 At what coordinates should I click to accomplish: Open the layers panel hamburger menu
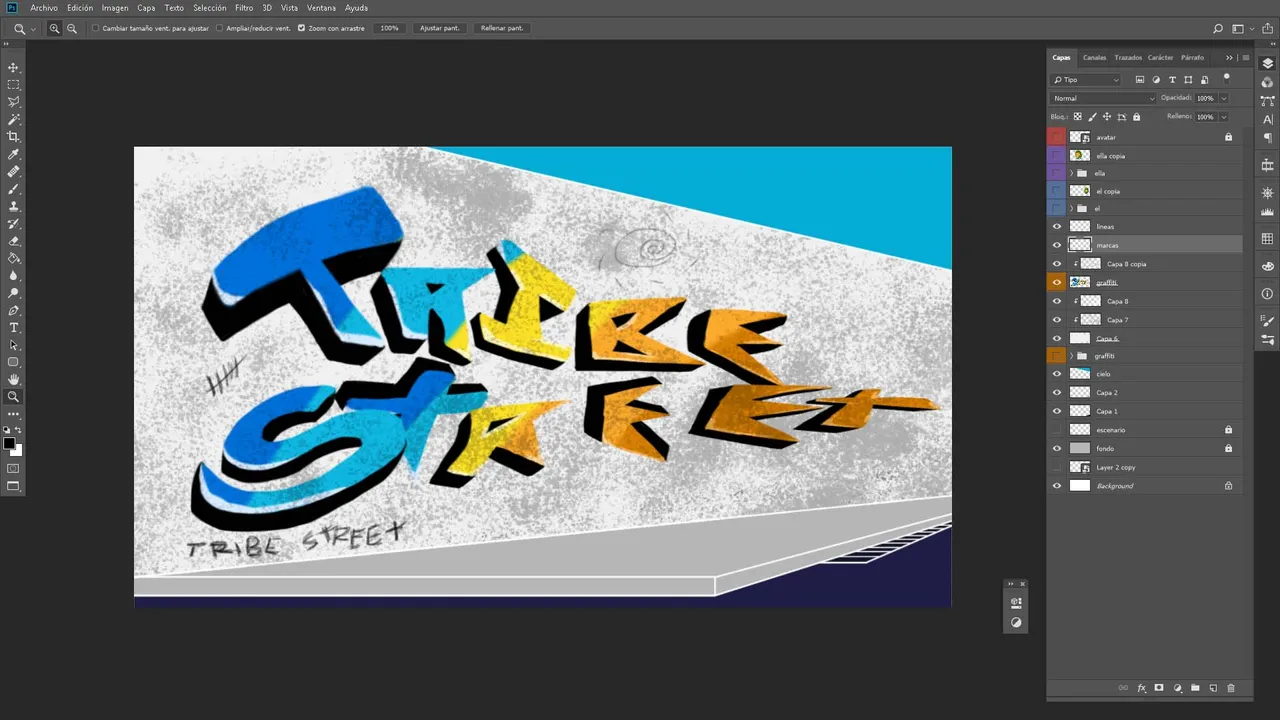pos(1246,58)
